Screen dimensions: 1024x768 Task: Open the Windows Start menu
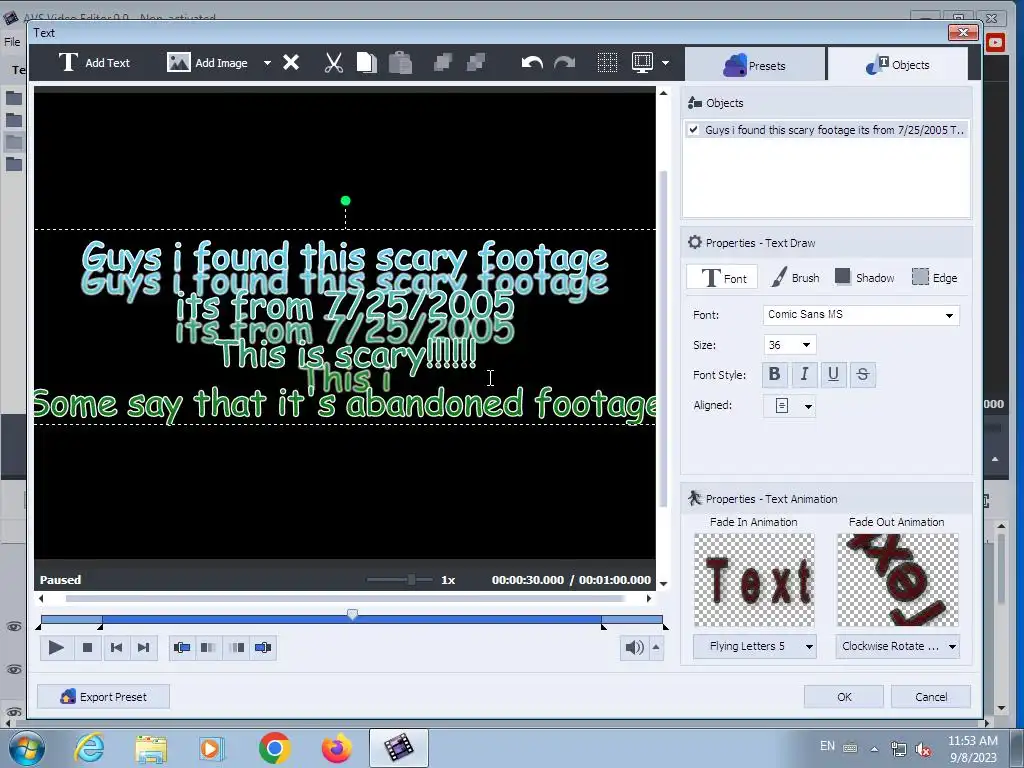coord(26,748)
